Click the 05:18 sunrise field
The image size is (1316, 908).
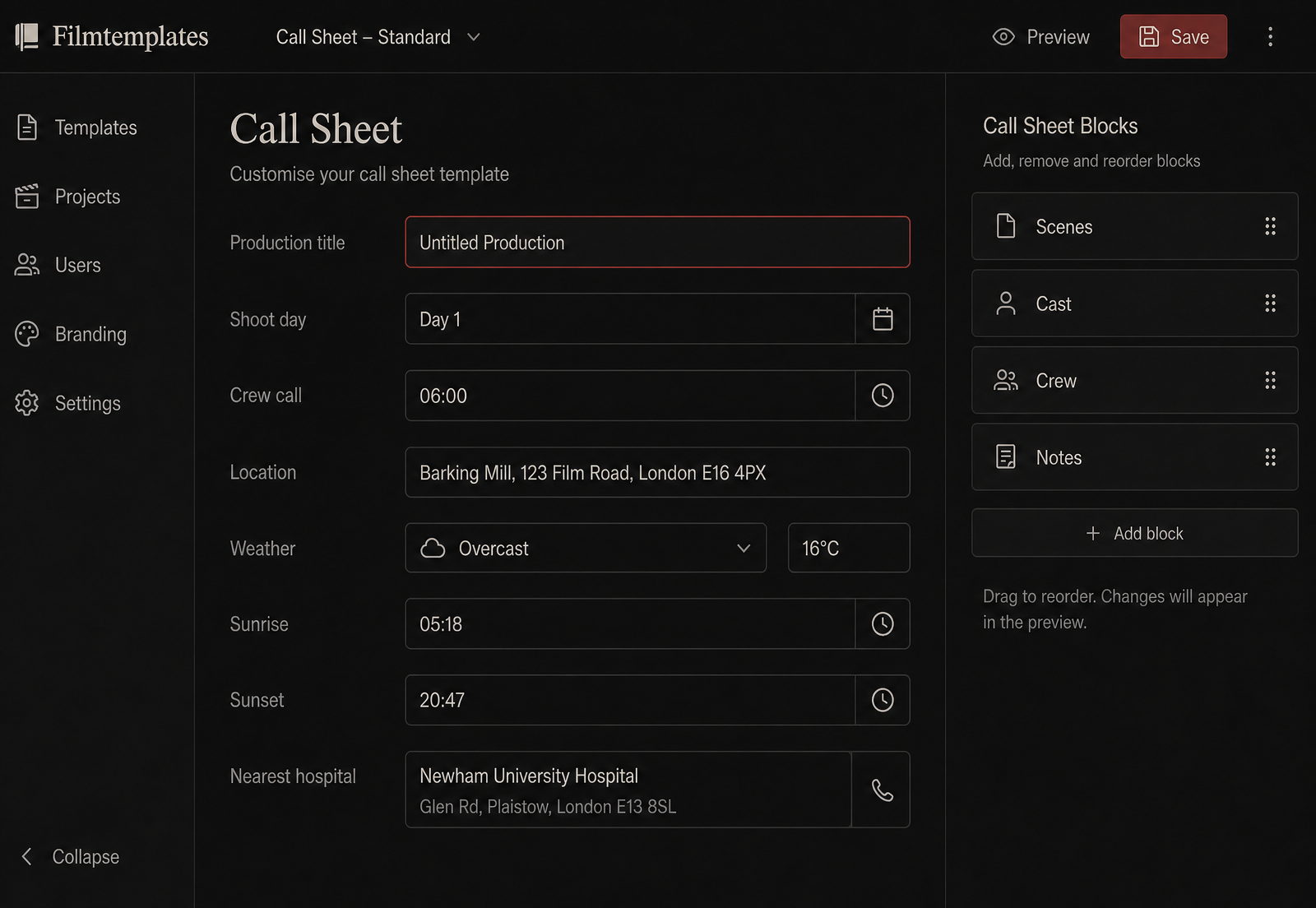pos(630,624)
